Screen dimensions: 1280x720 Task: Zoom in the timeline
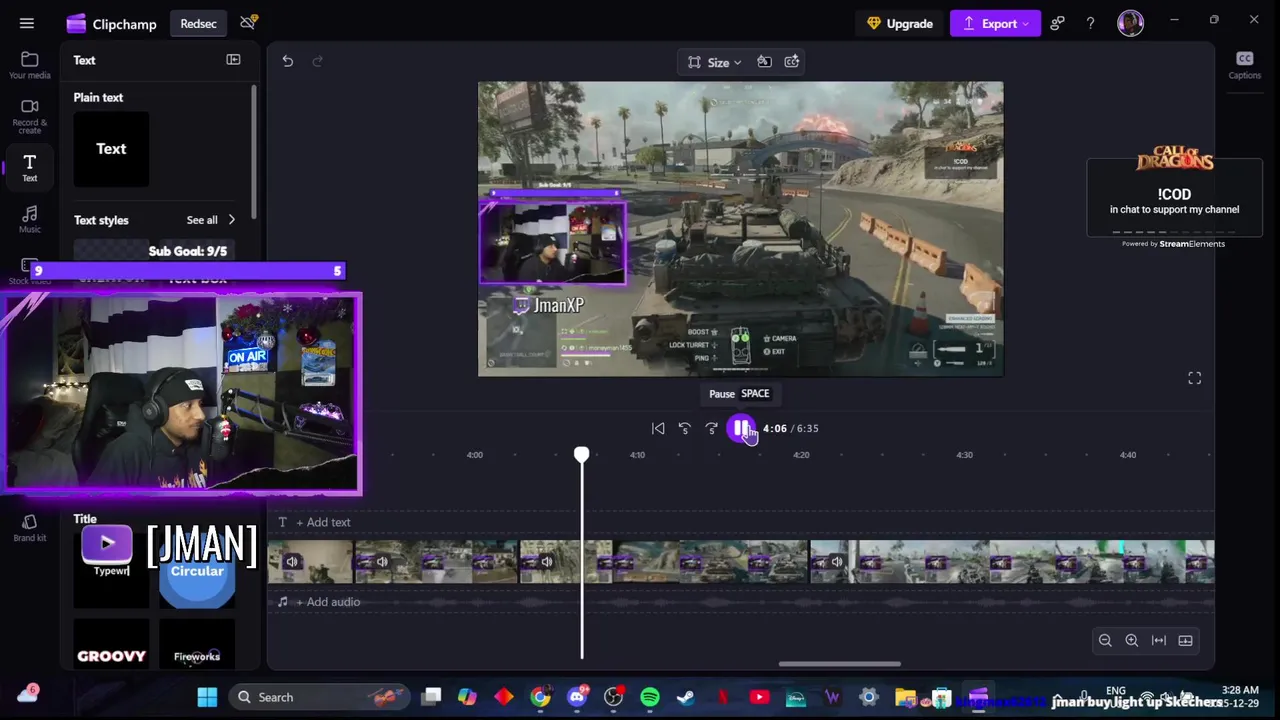pos(1132,641)
